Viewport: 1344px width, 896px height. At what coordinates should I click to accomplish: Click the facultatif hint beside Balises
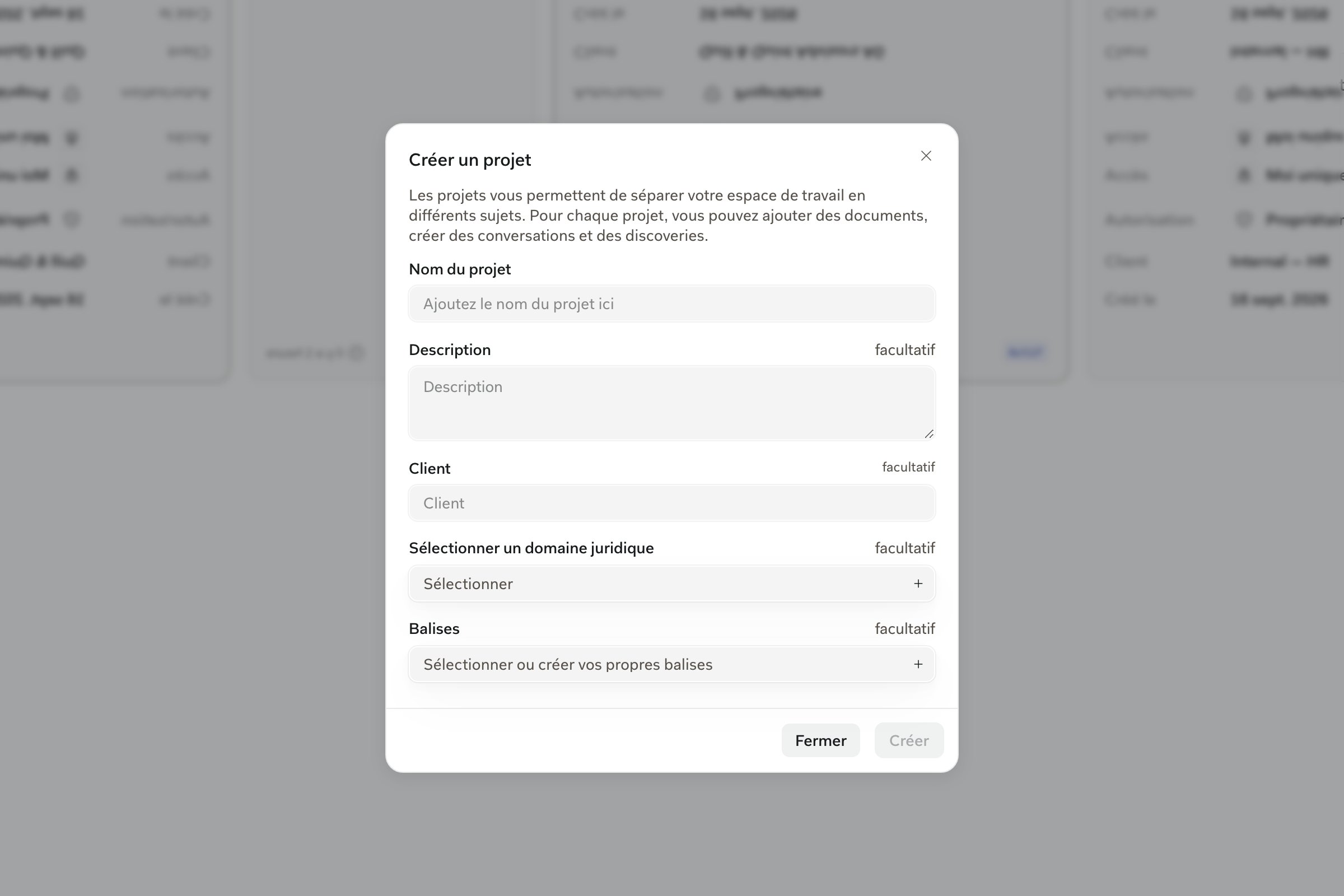(904, 628)
